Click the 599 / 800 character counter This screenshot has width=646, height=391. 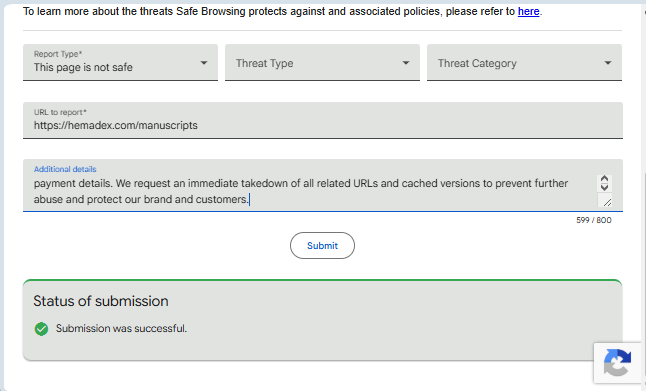[593, 220]
